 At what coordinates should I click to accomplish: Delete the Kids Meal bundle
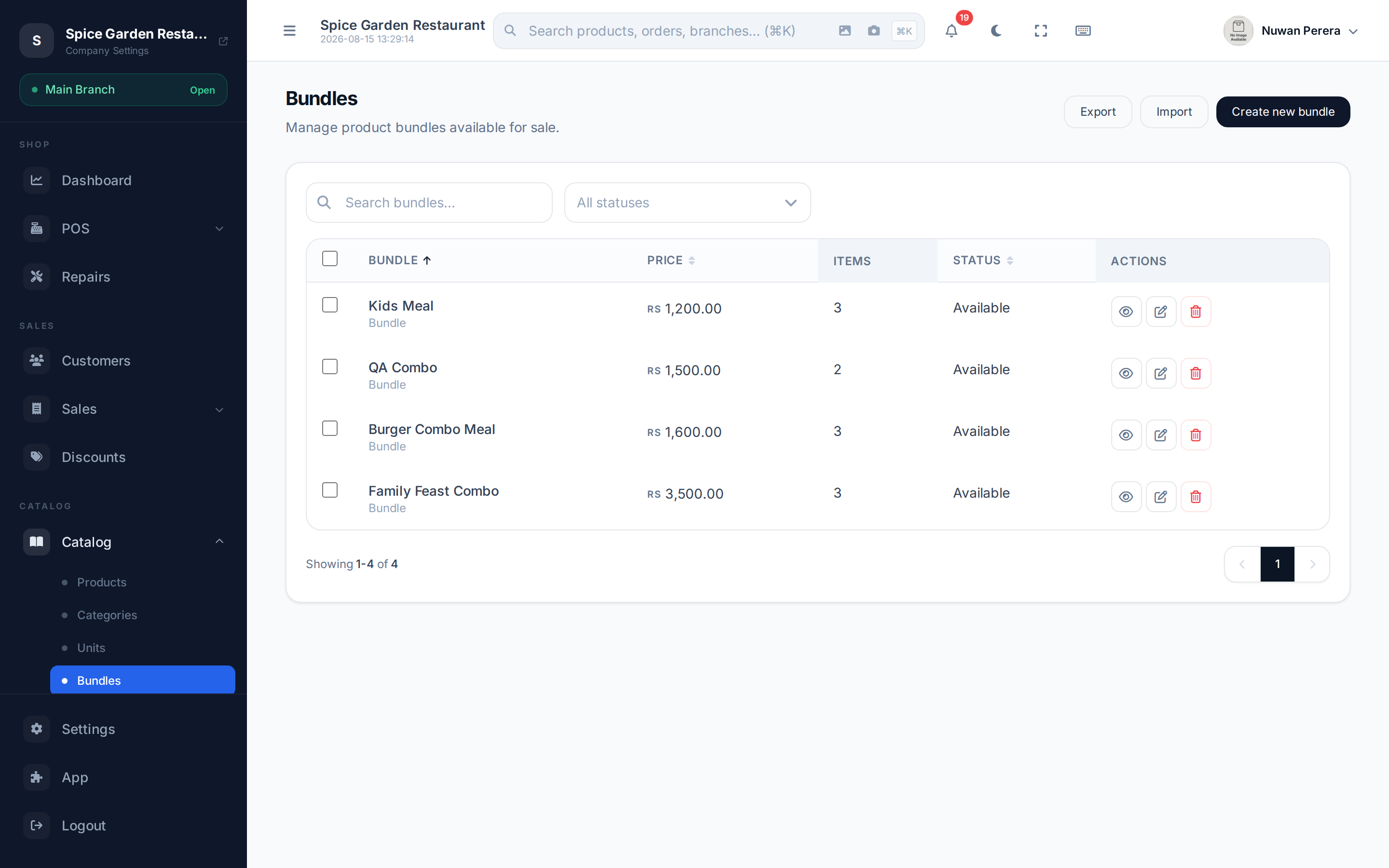point(1196,311)
